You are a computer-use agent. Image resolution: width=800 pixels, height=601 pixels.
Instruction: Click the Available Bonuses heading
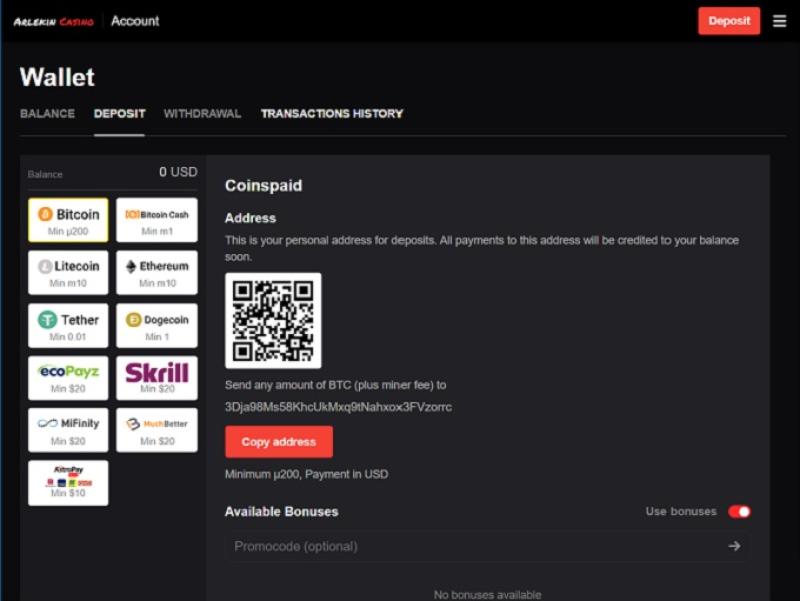pos(282,512)
